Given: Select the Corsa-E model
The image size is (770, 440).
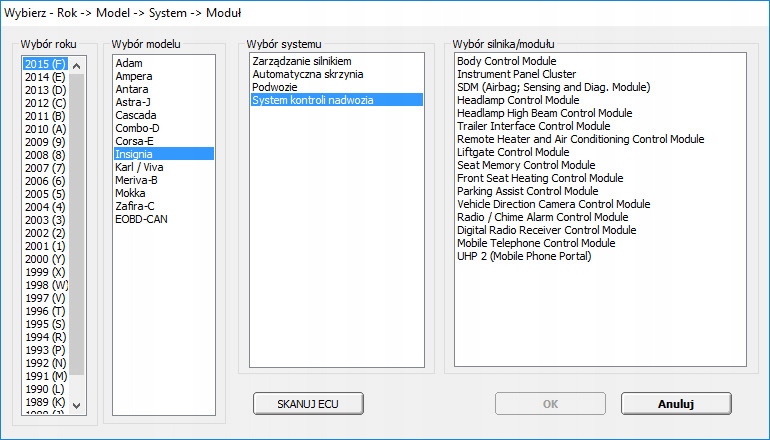Looking at the screenshot, I should pos(136,141).
